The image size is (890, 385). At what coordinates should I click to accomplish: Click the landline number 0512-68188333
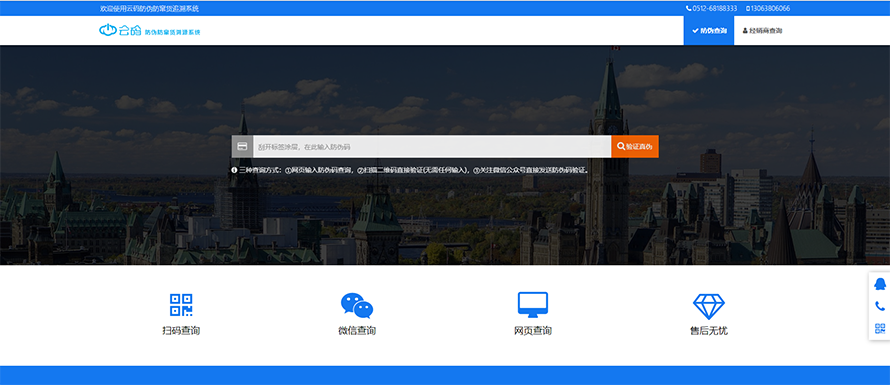[x=715, y=9]
